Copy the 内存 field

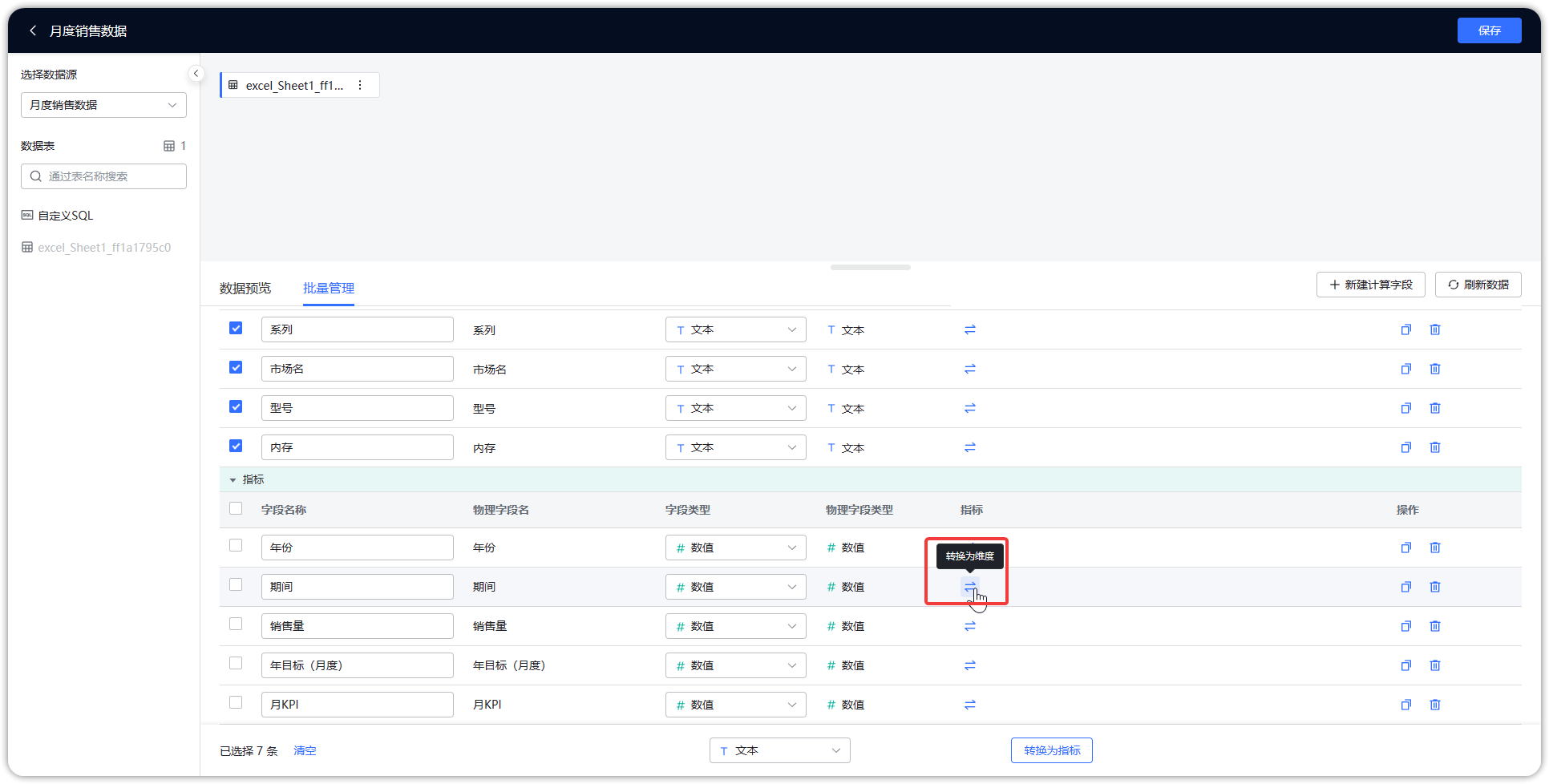pos(1405,447)
